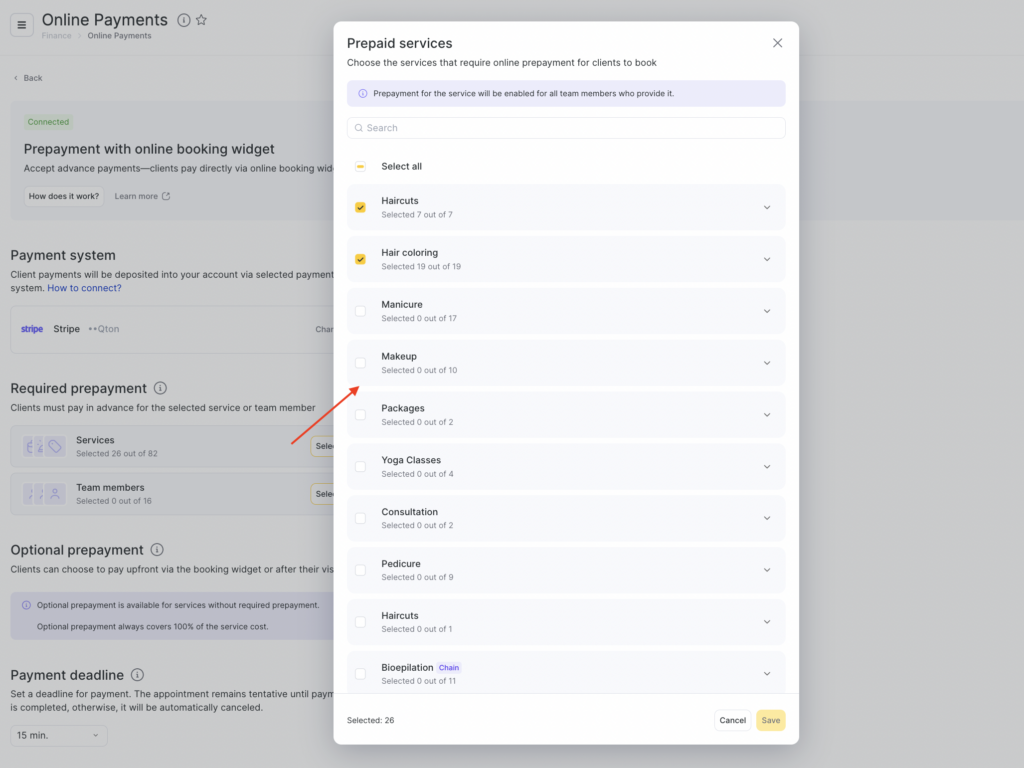Image resolution: width=1024 pixels, height=768 pixels.
Task: Star the Online Payments page as favorite
Action: coord(201,20)
